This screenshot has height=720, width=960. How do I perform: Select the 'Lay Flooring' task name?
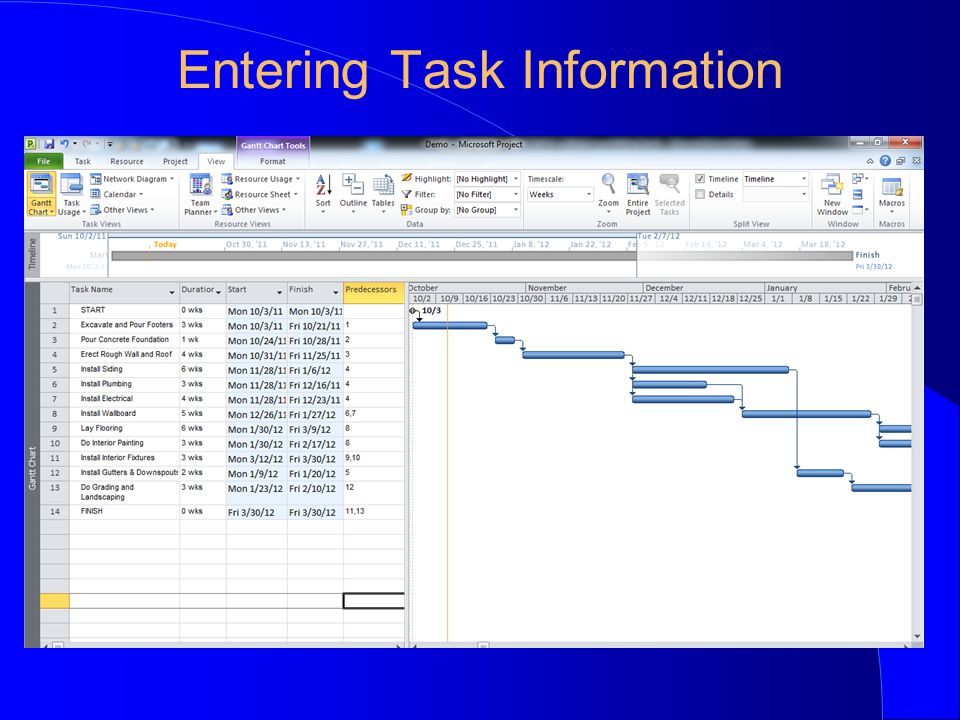coord(102,428)
